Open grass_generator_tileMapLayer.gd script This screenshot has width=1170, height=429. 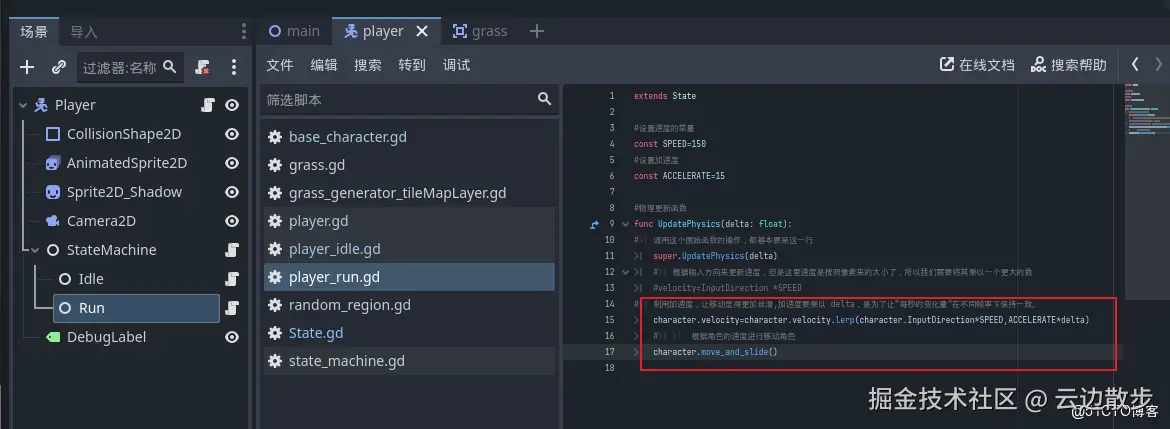tap(409, 193)
